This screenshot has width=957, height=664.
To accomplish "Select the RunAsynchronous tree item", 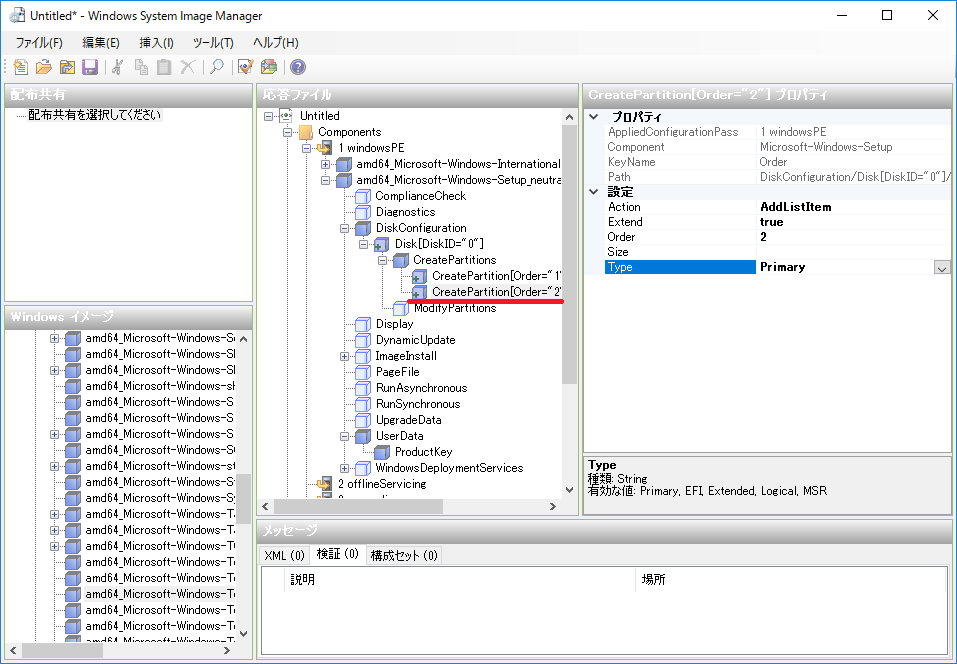I will click(x=421, y=388).
